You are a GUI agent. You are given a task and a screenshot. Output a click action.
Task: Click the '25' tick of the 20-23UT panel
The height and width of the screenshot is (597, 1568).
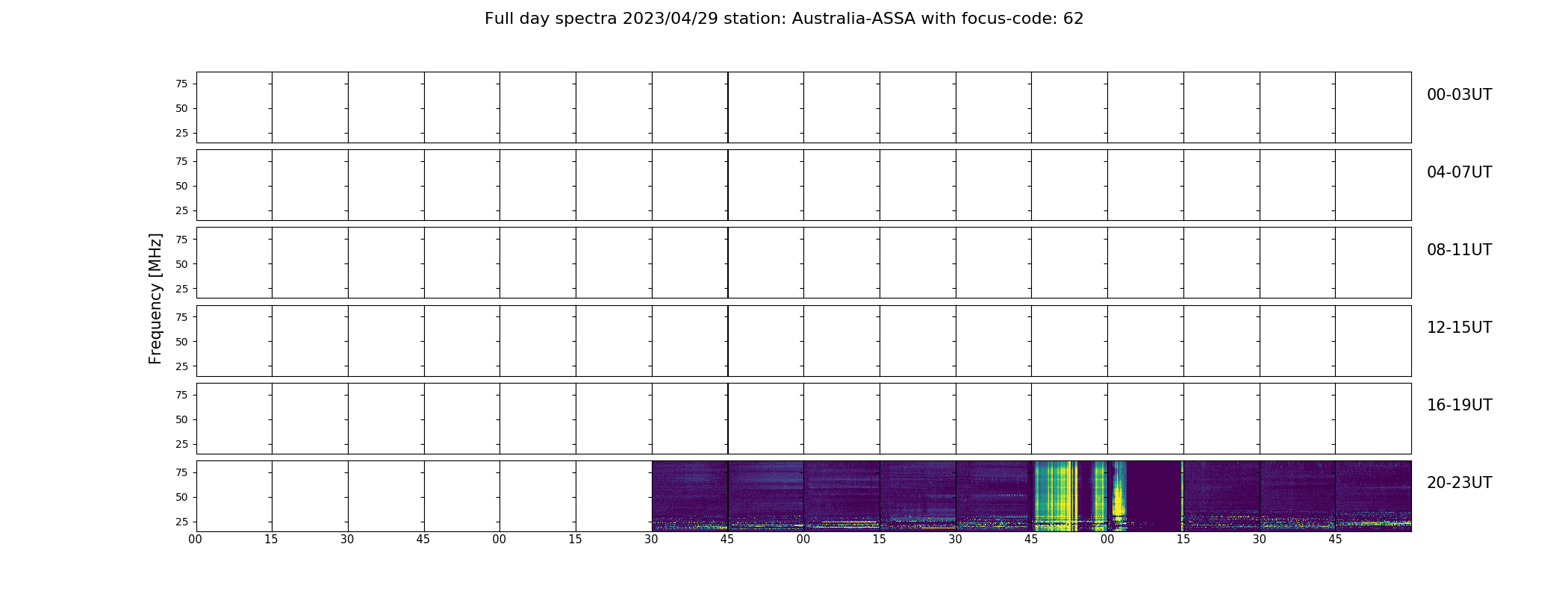click(181, 522)
